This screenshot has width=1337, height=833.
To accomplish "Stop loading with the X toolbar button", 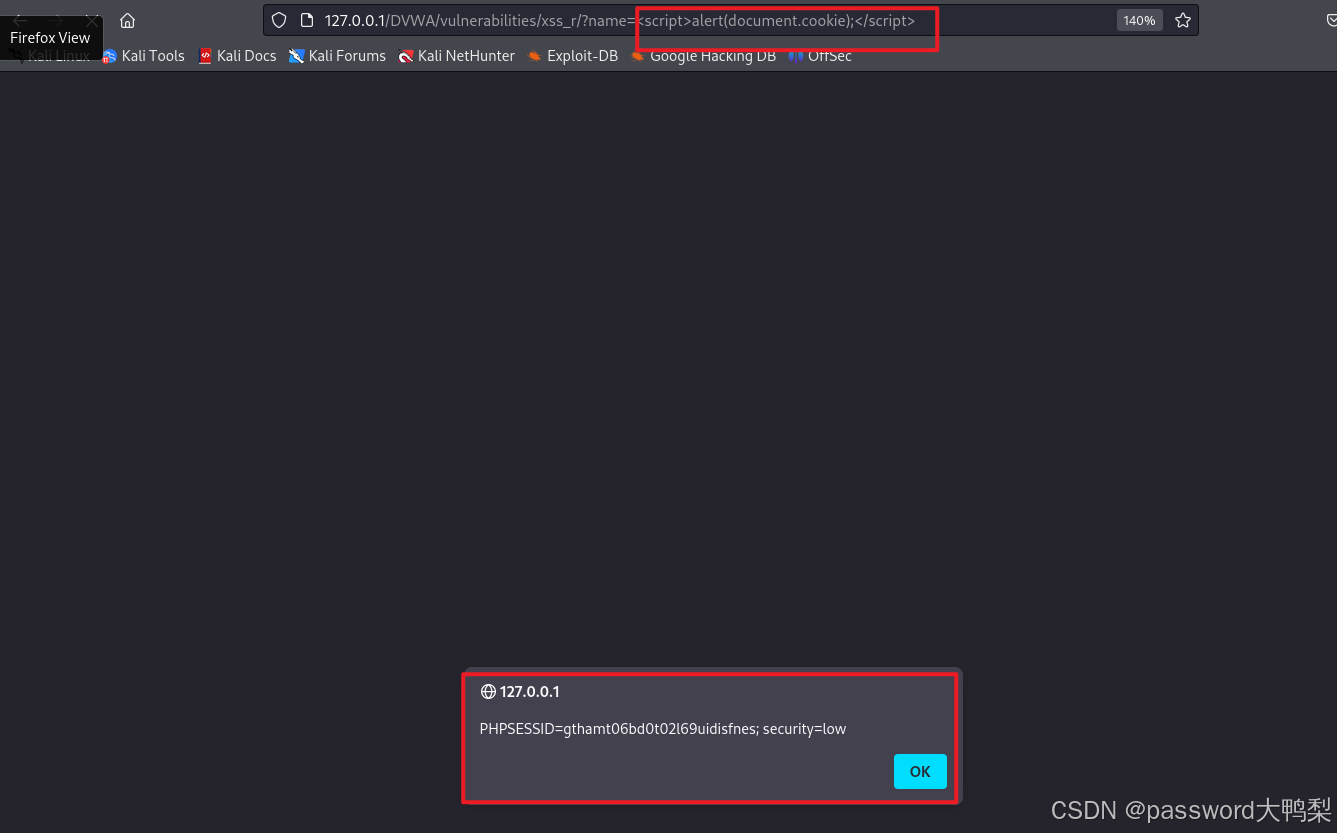I will pos(91,20).
